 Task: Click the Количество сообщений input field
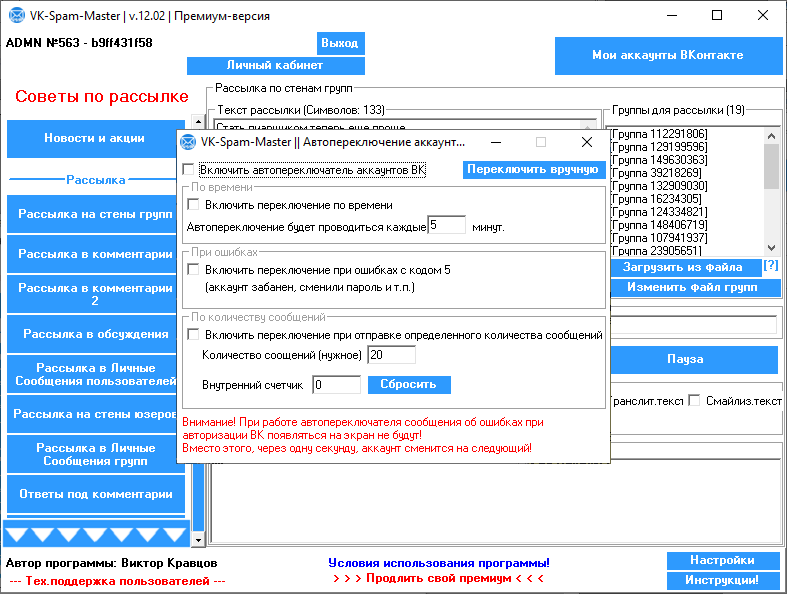tap(391, 355)
